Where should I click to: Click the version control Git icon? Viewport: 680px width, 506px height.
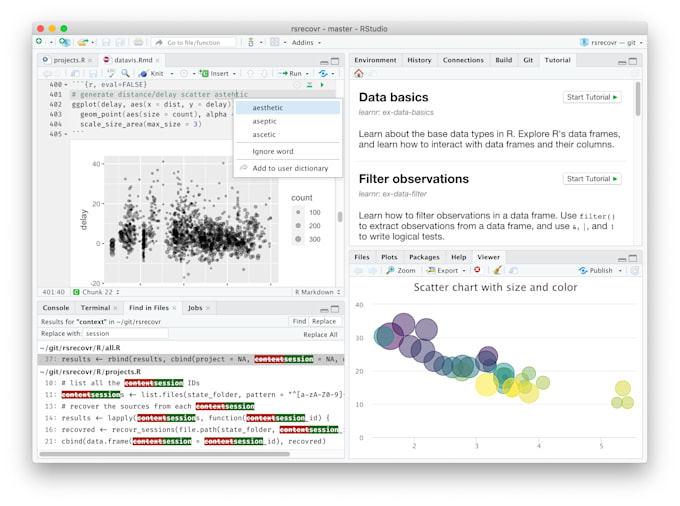[x=251, y=42]
